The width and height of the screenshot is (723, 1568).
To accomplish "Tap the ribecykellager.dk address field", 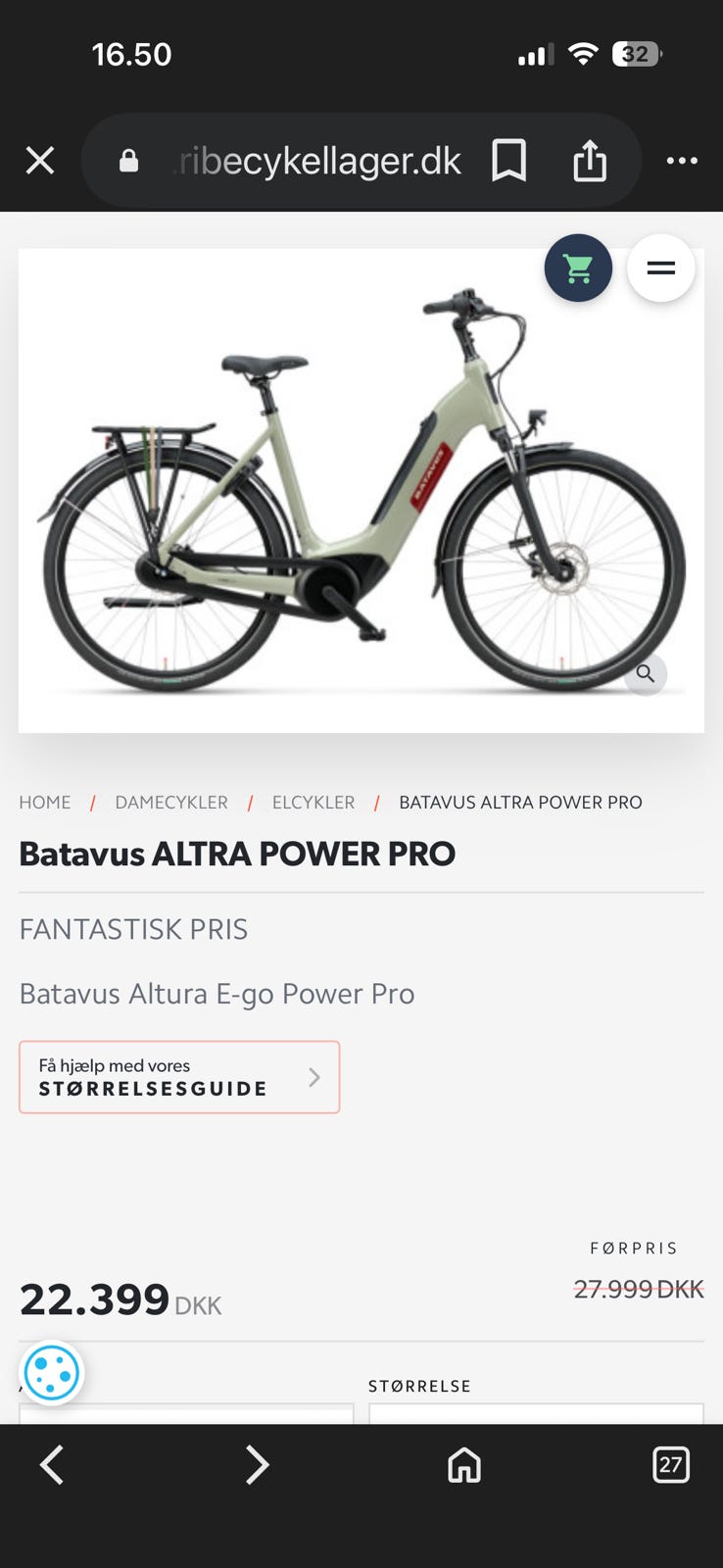I will pyautogui.click(x=316, y=161).
